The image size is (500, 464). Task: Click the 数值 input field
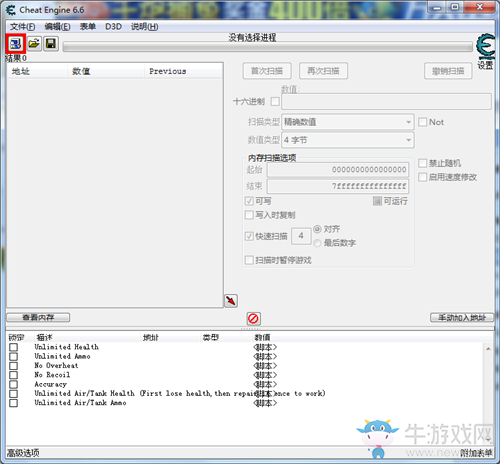[x=386, y=101]
